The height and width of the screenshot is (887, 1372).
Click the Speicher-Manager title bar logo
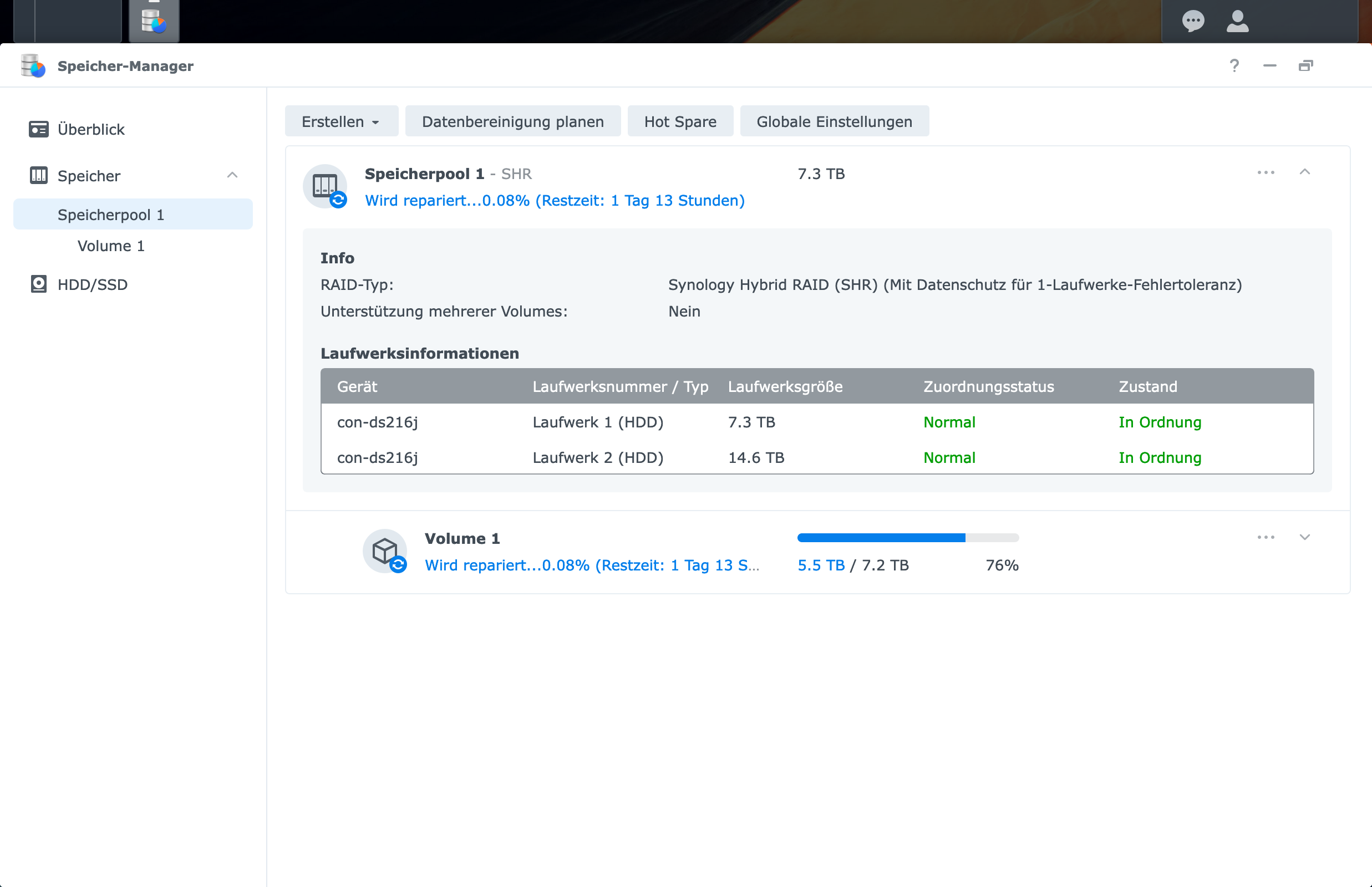point(33,65)
